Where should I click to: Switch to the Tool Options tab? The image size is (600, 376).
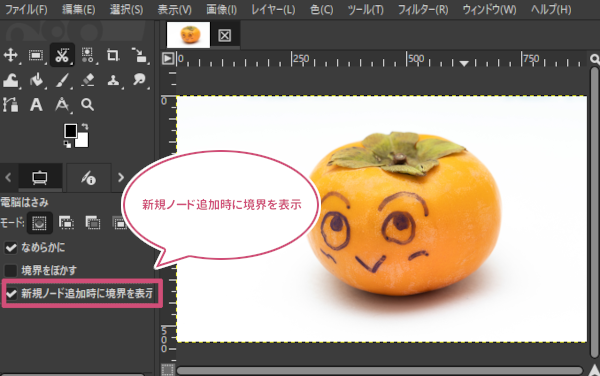click(40, 177)
